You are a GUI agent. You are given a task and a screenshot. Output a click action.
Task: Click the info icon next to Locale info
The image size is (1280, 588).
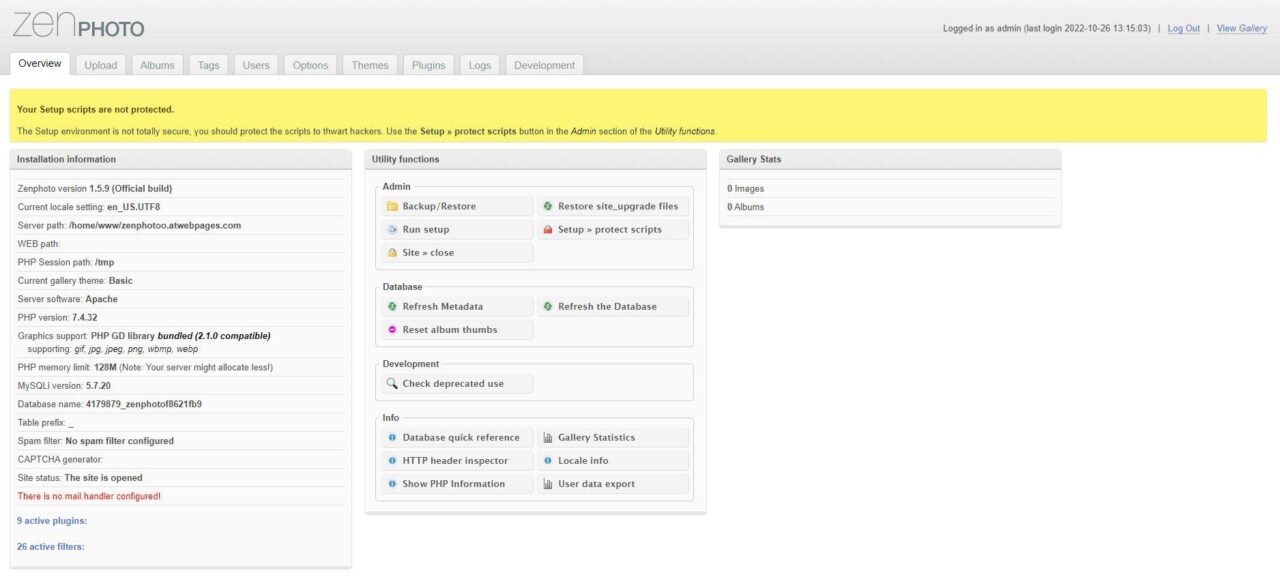pos(548,460)
